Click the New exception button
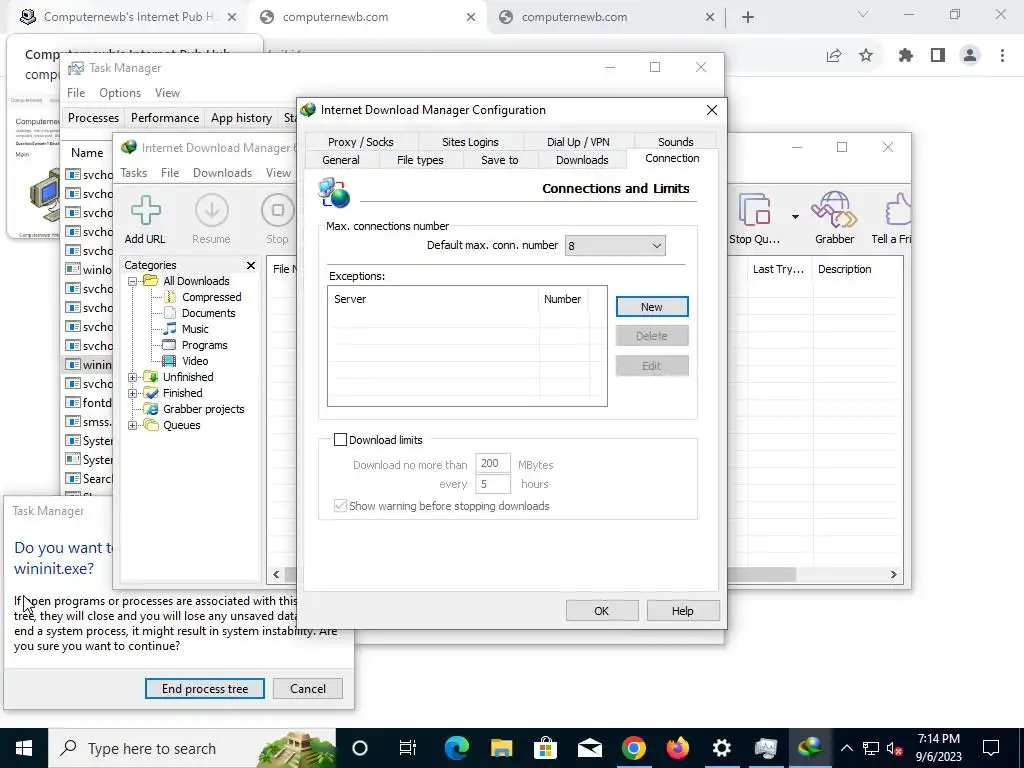Screen dimensions: 1024x768 (x=652, y=307)
